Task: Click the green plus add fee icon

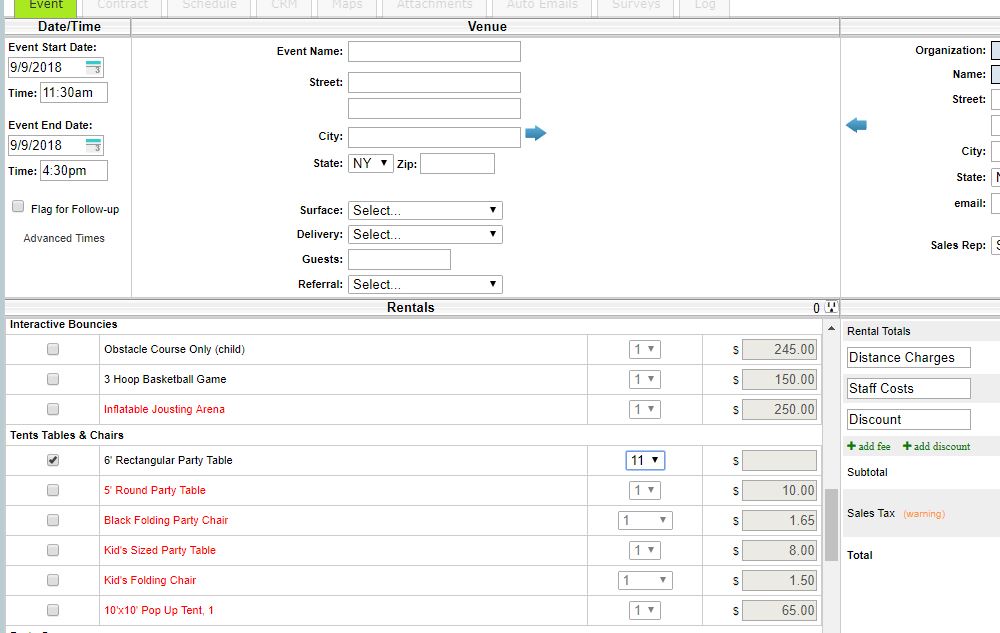Action: pyautogui.click(x=852, y=446)
